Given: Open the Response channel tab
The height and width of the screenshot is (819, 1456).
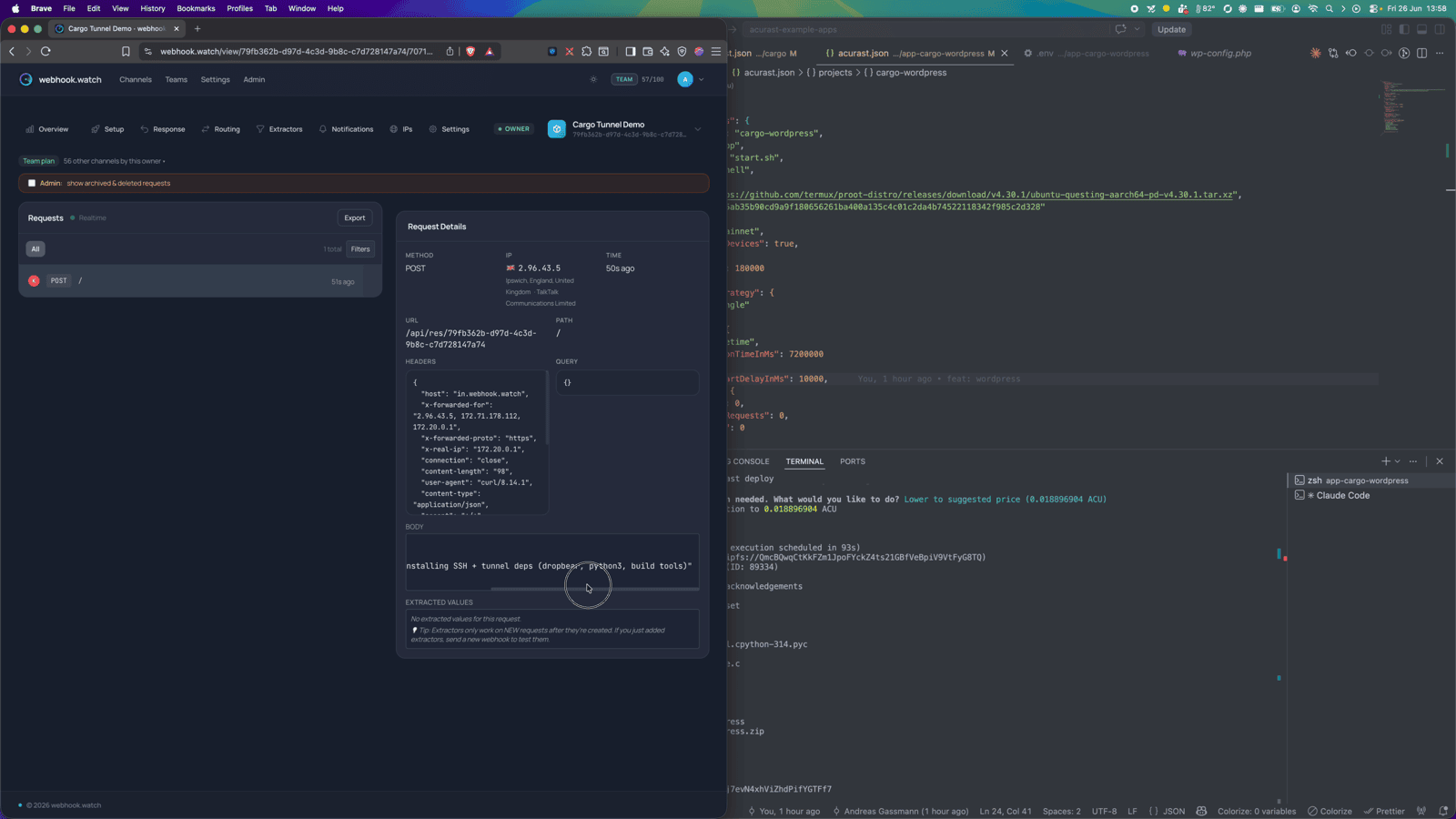Looking at the screenshot, I should click(163, 129).
